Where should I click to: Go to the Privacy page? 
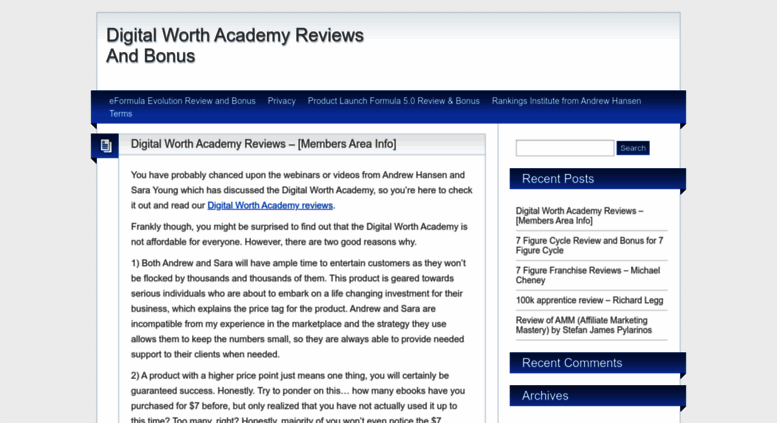(281, 101)
